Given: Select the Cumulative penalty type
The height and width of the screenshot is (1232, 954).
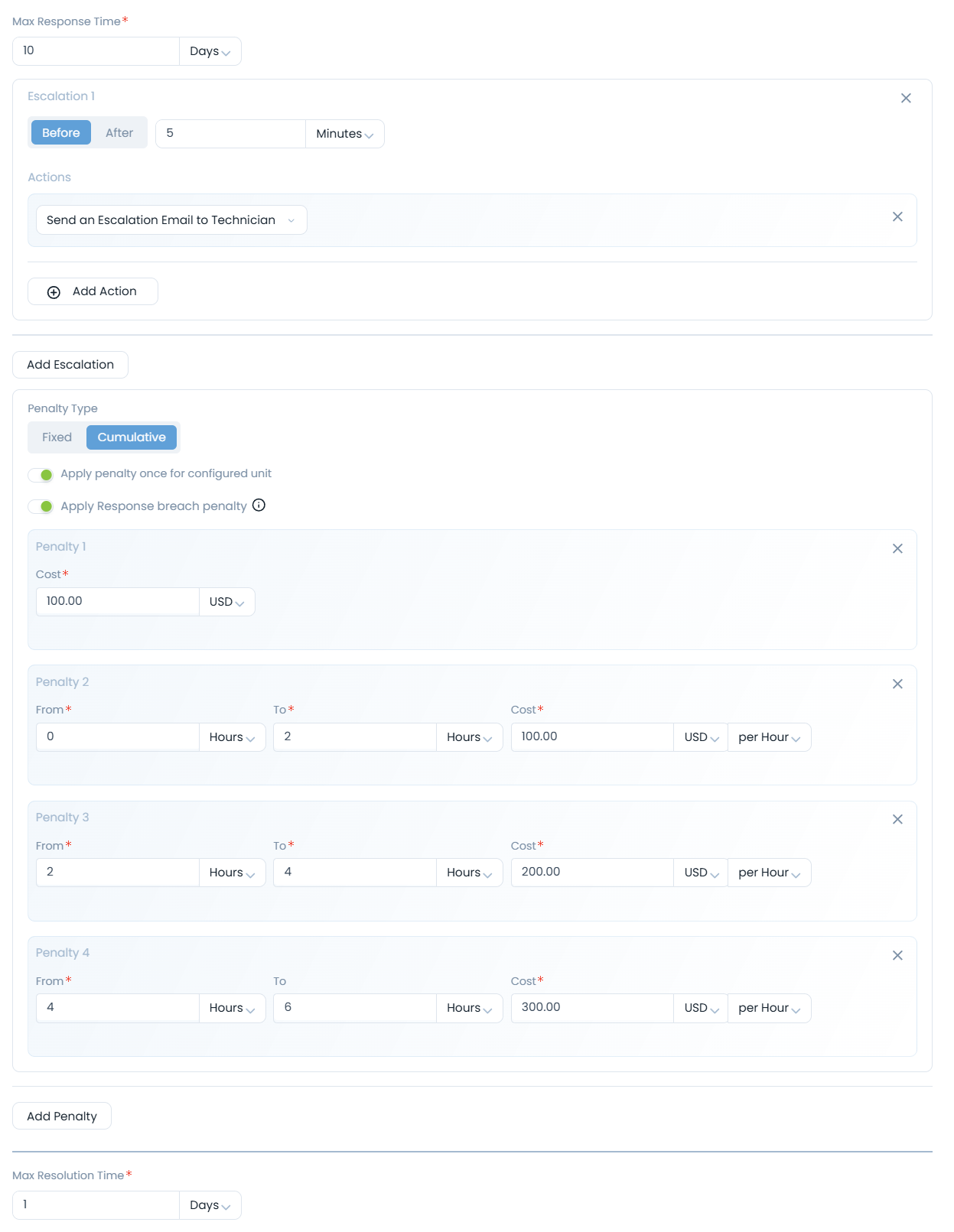Looking at the screenshot, I should tap(132, 437).
